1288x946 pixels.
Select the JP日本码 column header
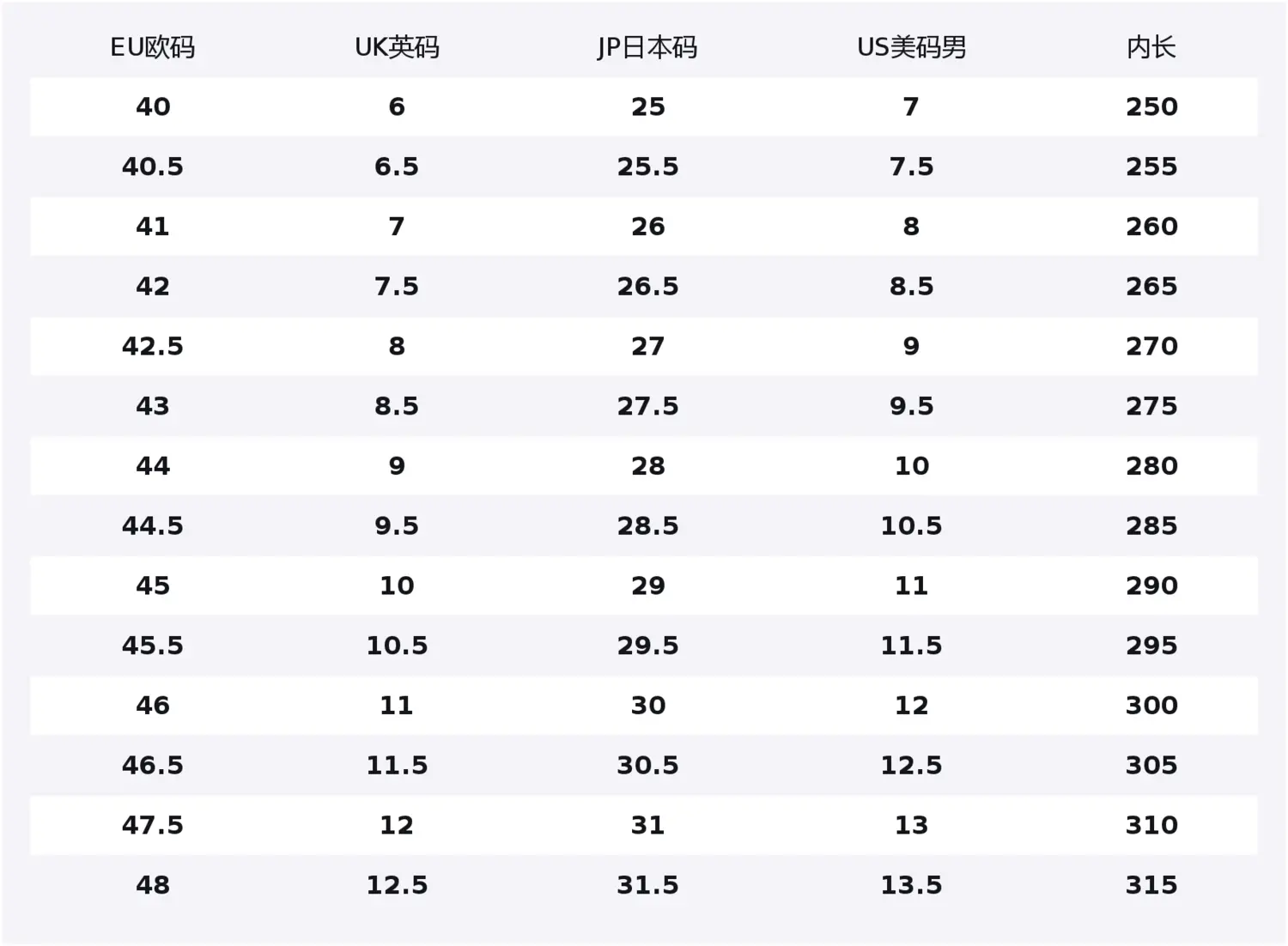647,47
